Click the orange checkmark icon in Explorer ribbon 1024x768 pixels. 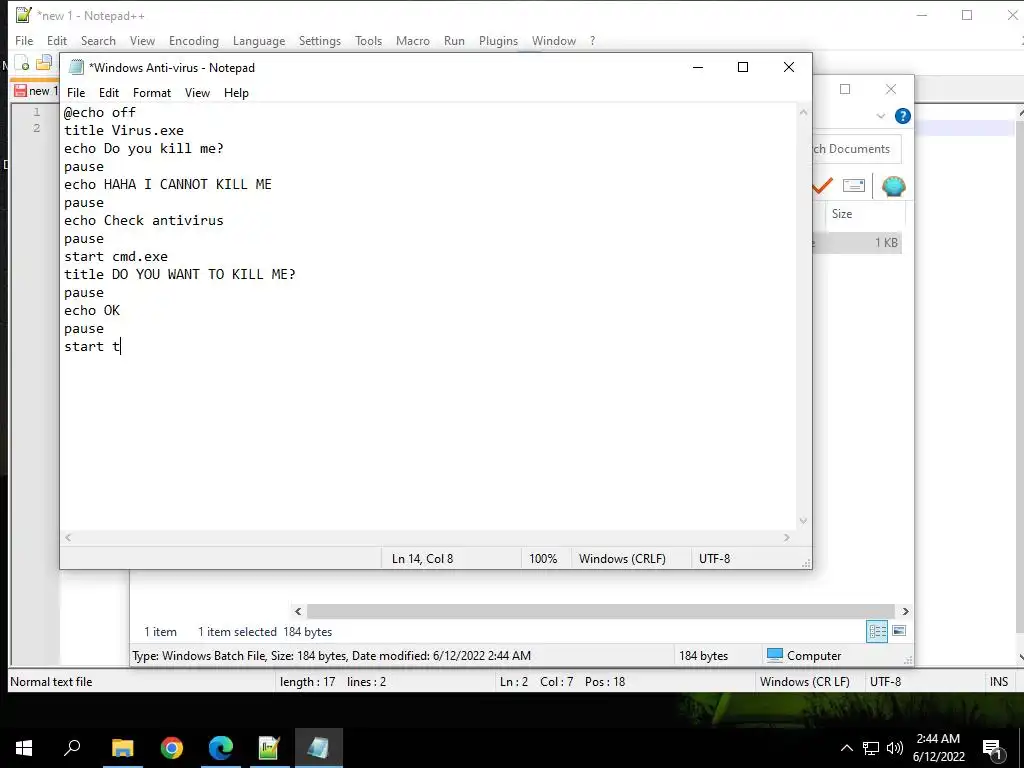(x=822, y=186)
